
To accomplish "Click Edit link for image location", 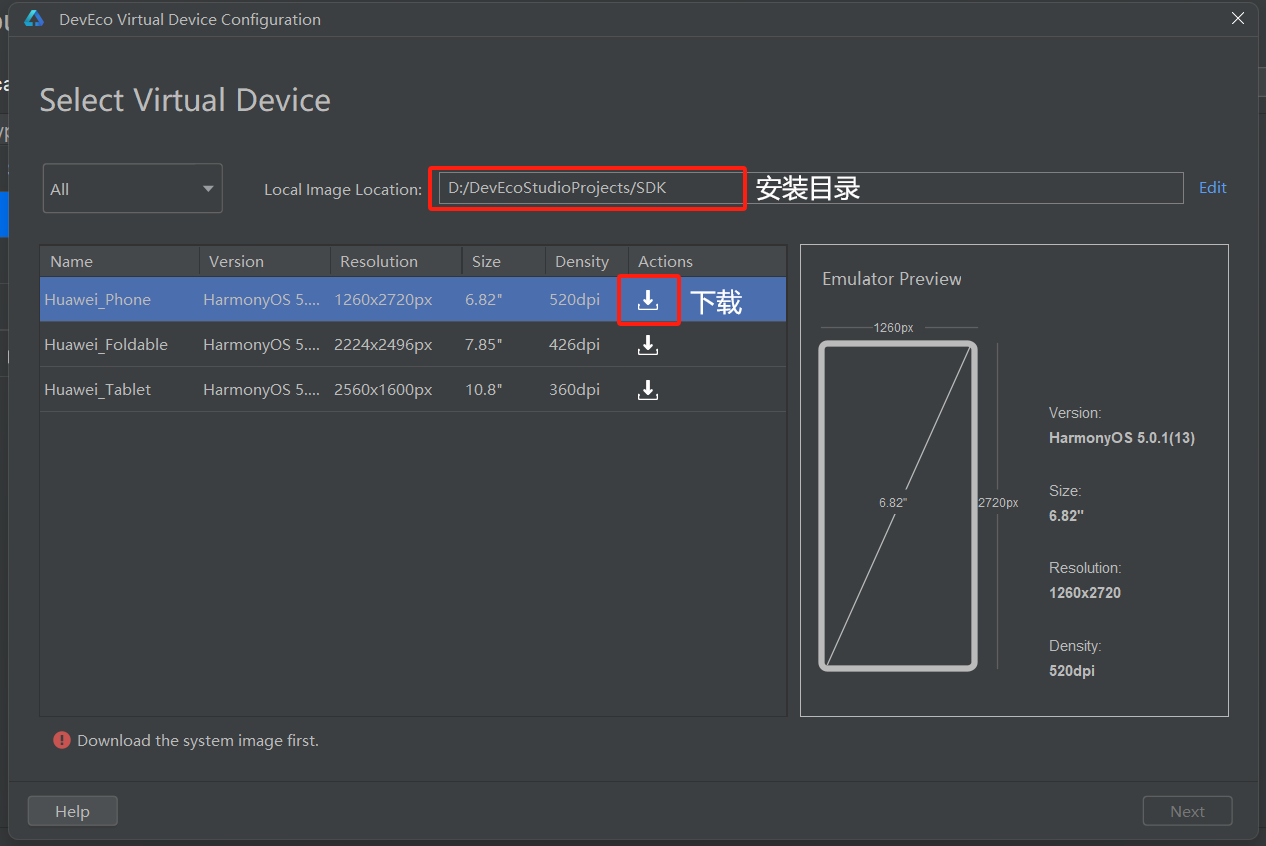I will [x=1212, y=187].
